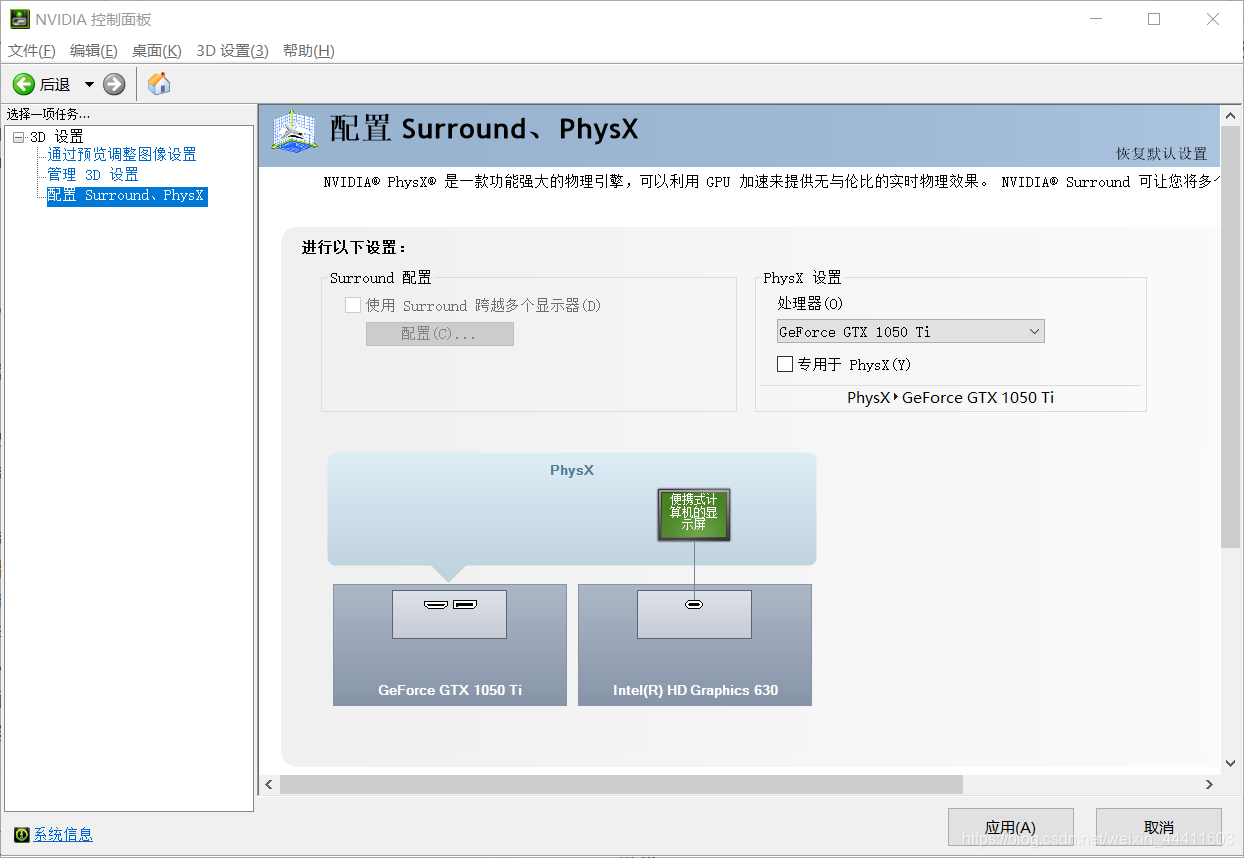The image size is (1244, 858).
Task: Click the 进行以下设置 heading text
Action: [x=355, y=248]
